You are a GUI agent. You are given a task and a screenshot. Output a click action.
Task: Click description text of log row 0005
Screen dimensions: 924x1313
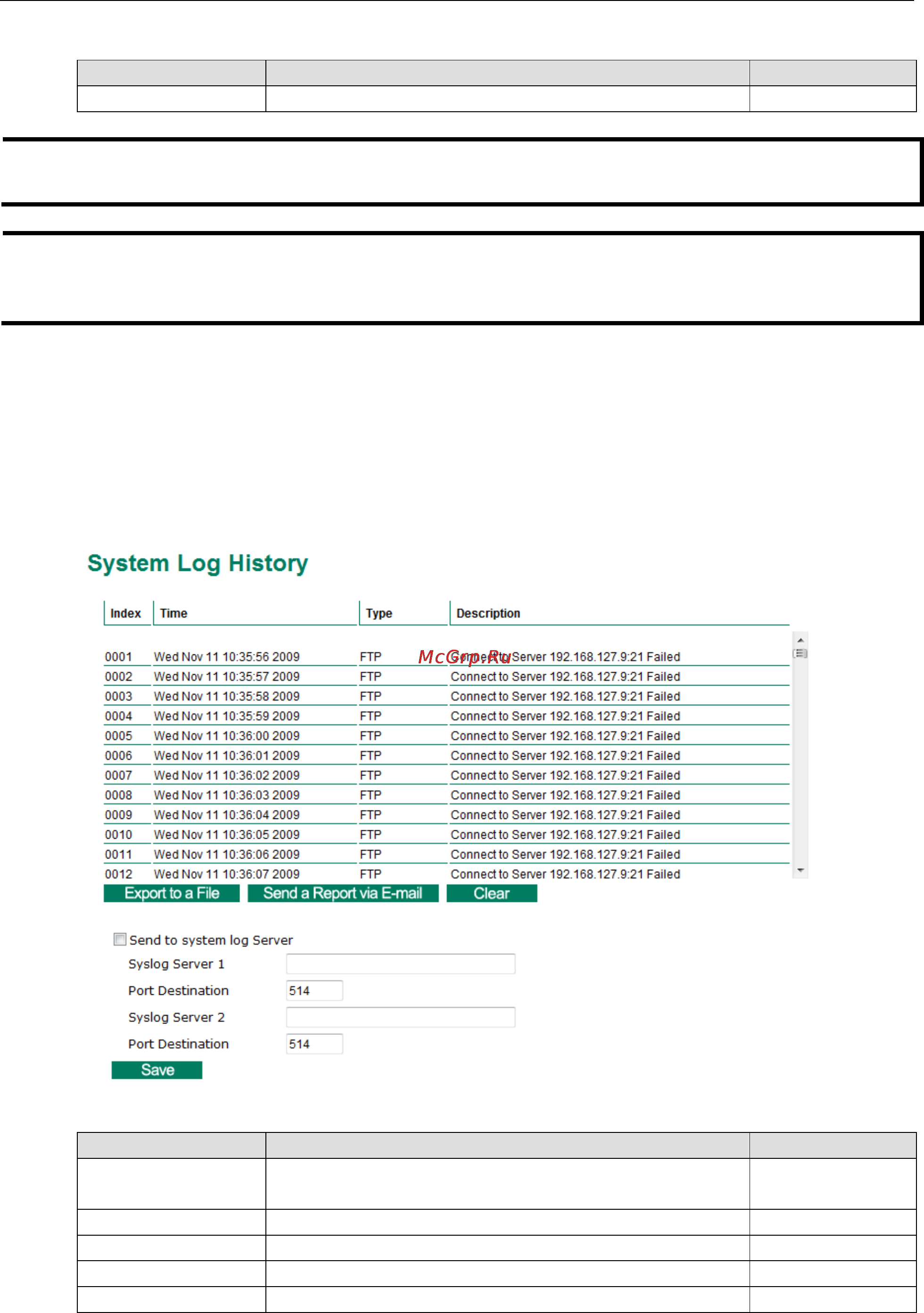pyautogui.click(x=566, y=735)
